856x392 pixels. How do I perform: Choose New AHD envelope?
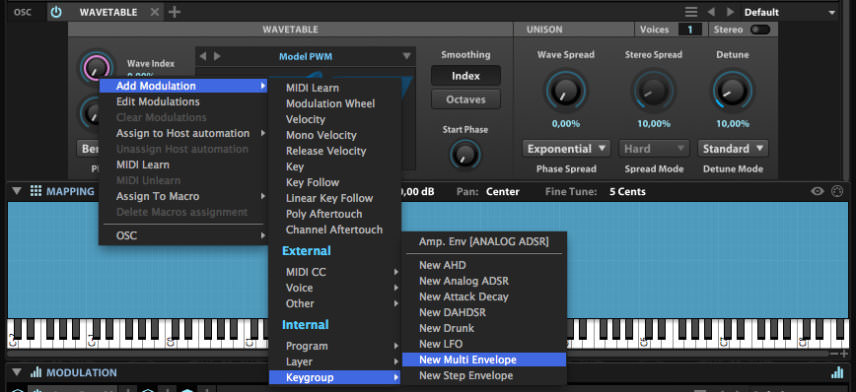pyautogui.click(x=484, y=265)
